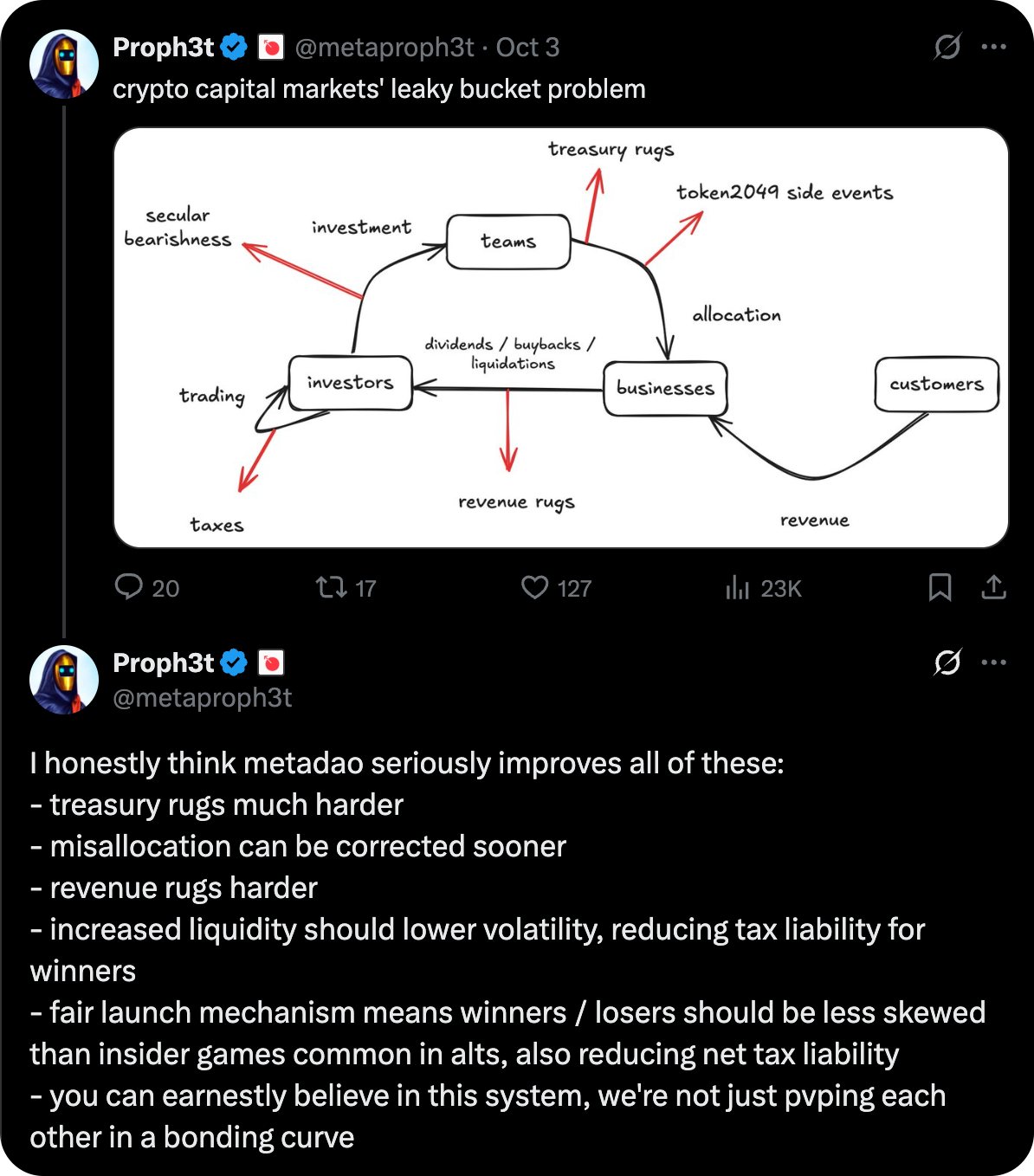The width and height of the screenshot is (1034, 1176).
Task: Like the leaky bucket tweet
Action: click(x=534, y=588)
